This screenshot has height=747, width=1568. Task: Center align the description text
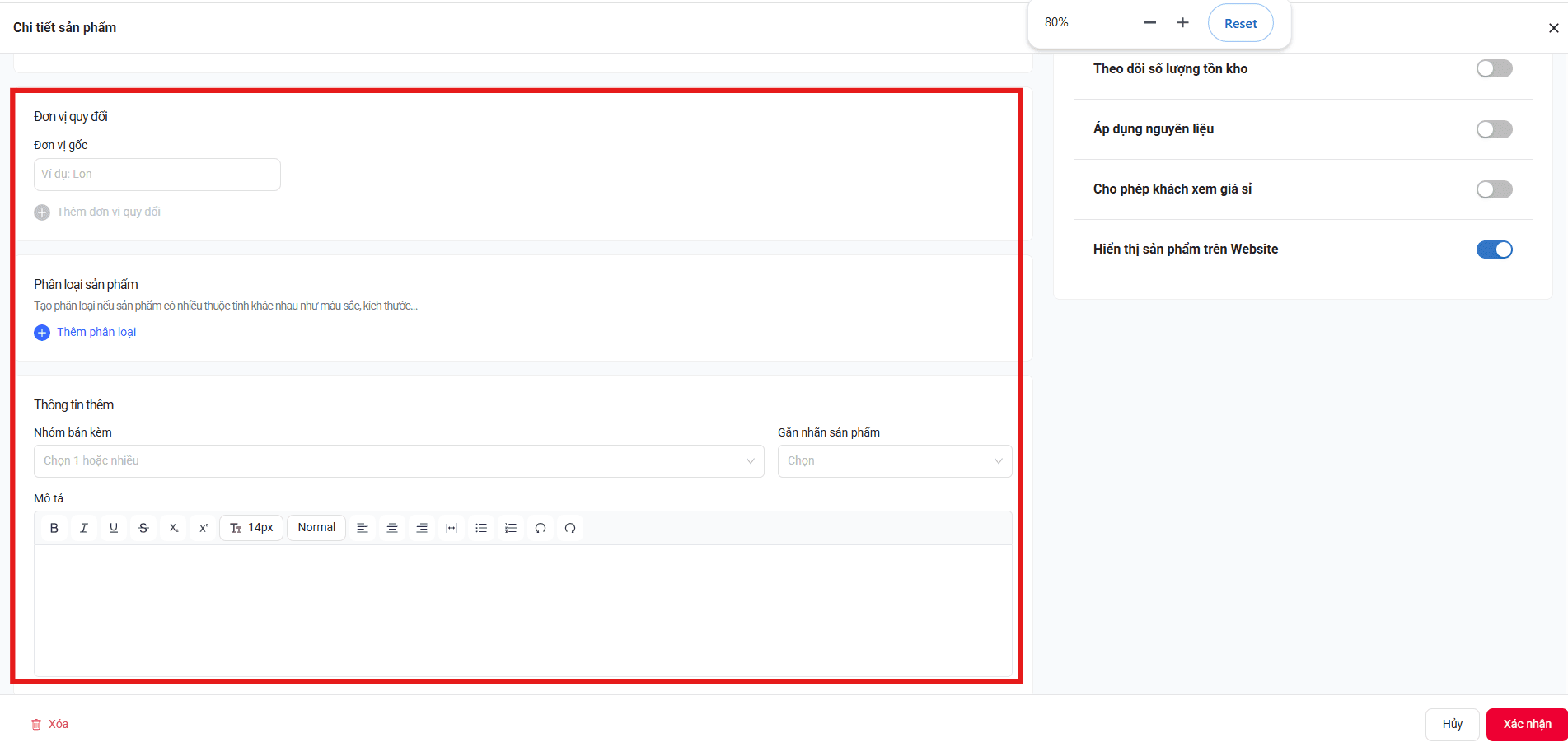coord(392,528)
